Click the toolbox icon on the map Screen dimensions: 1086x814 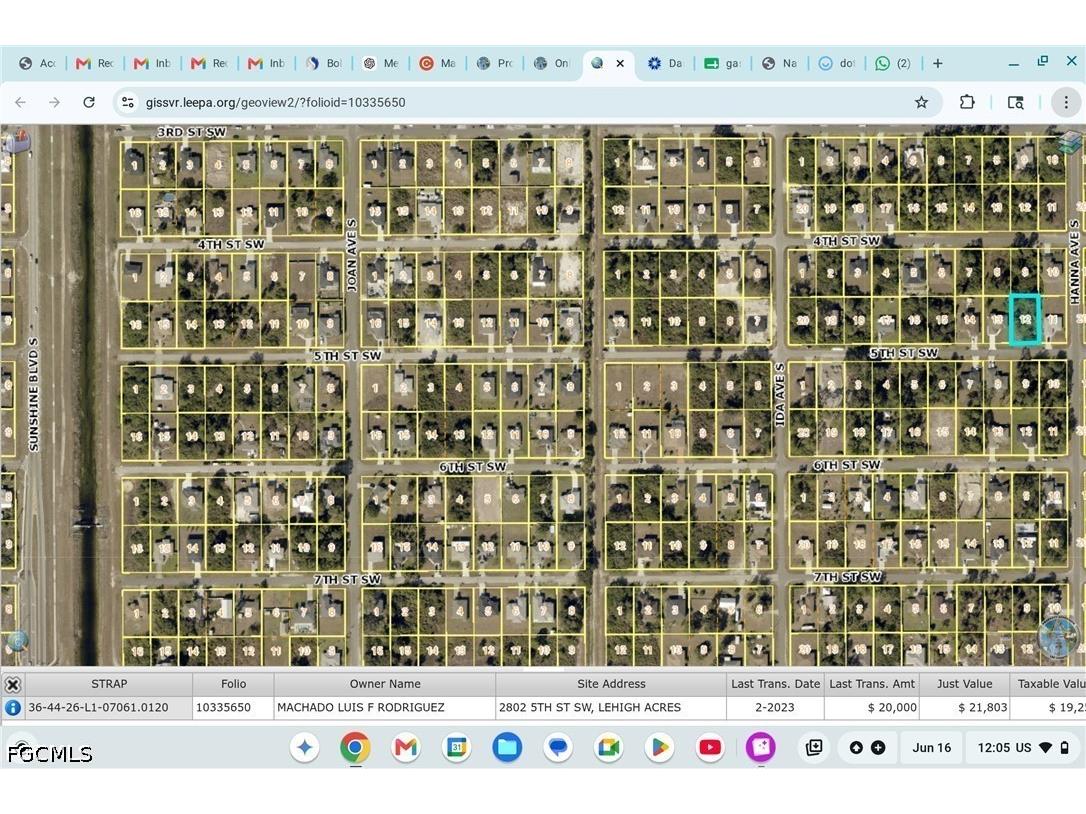pos(17,141)
